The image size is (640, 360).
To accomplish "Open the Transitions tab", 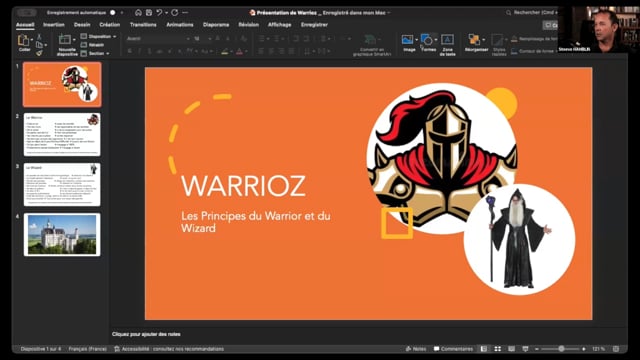I will tap(143, 25).
